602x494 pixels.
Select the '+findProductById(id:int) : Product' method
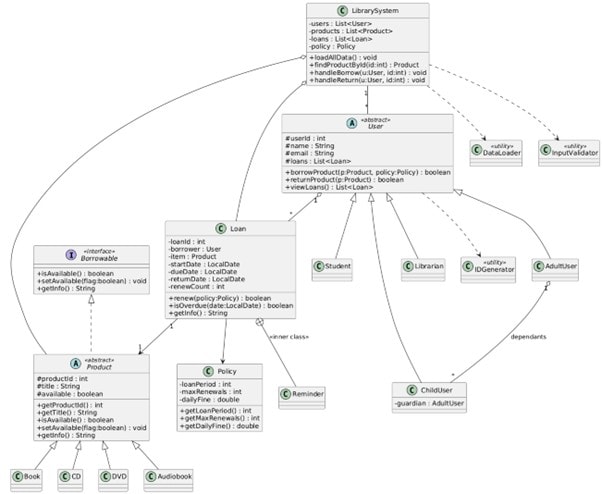tap(364, 65)
